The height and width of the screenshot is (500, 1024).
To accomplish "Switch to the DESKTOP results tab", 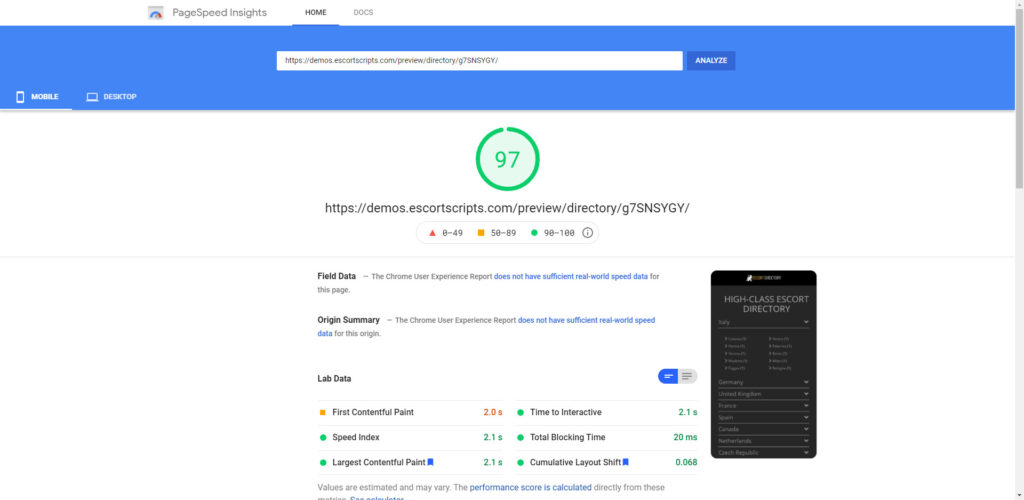I will [111, 97].
